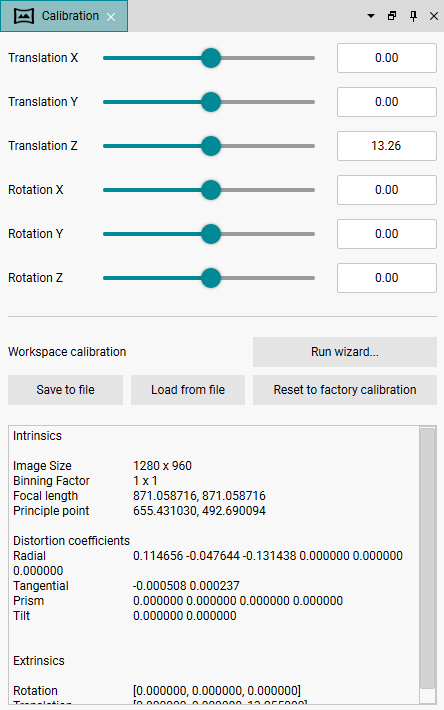Close the Calibration panel
This screenshot has height=710, width=444.
coord(434,16)
